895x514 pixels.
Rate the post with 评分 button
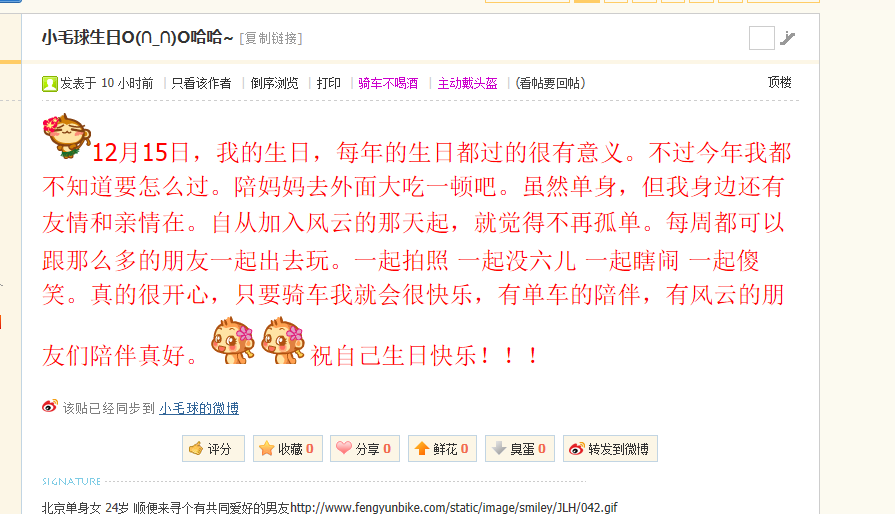click(x=213, y=448)
